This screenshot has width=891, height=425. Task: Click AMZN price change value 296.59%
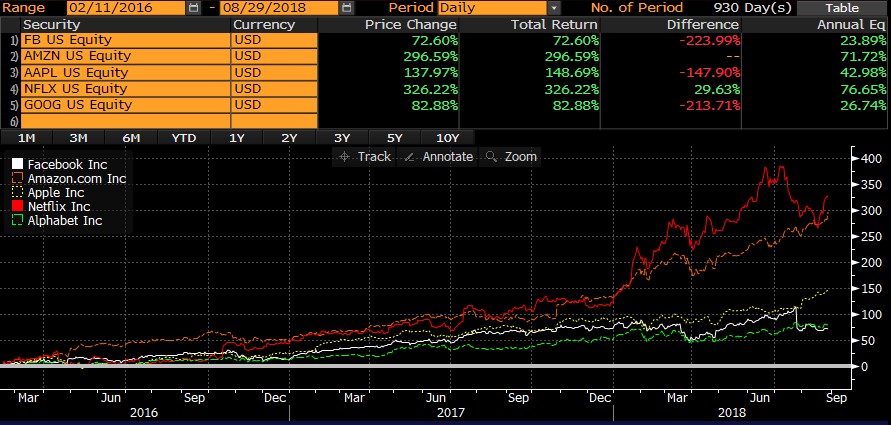[x=430, y=57]
